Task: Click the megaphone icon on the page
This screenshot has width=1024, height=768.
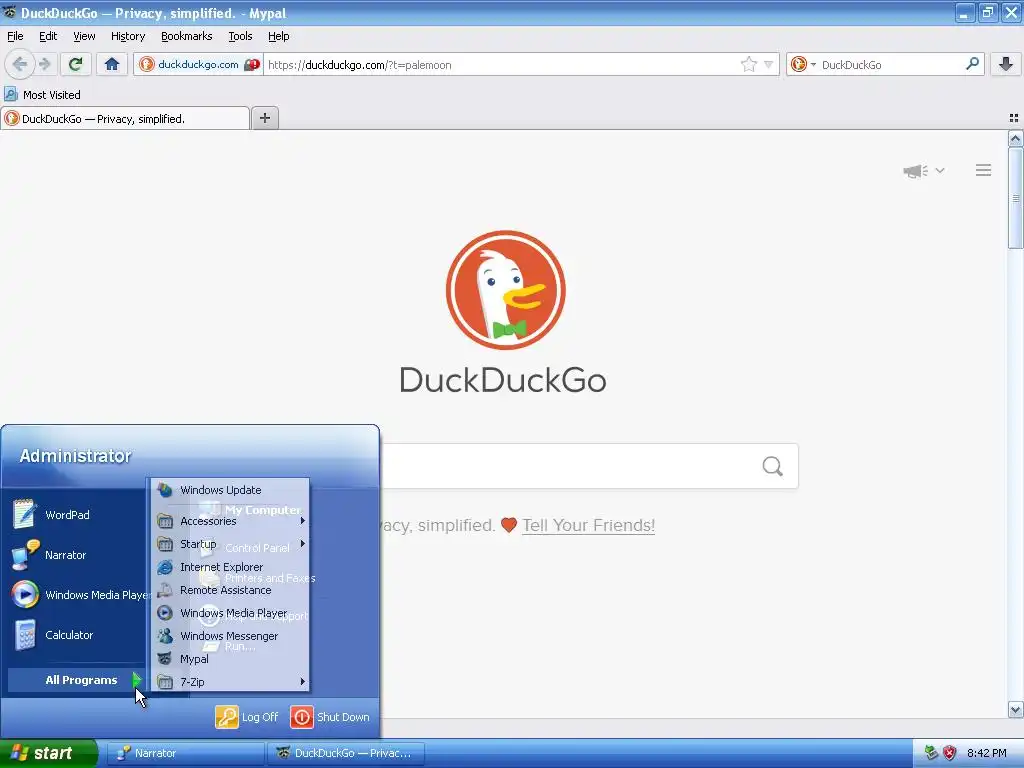Action: [916, 171]
